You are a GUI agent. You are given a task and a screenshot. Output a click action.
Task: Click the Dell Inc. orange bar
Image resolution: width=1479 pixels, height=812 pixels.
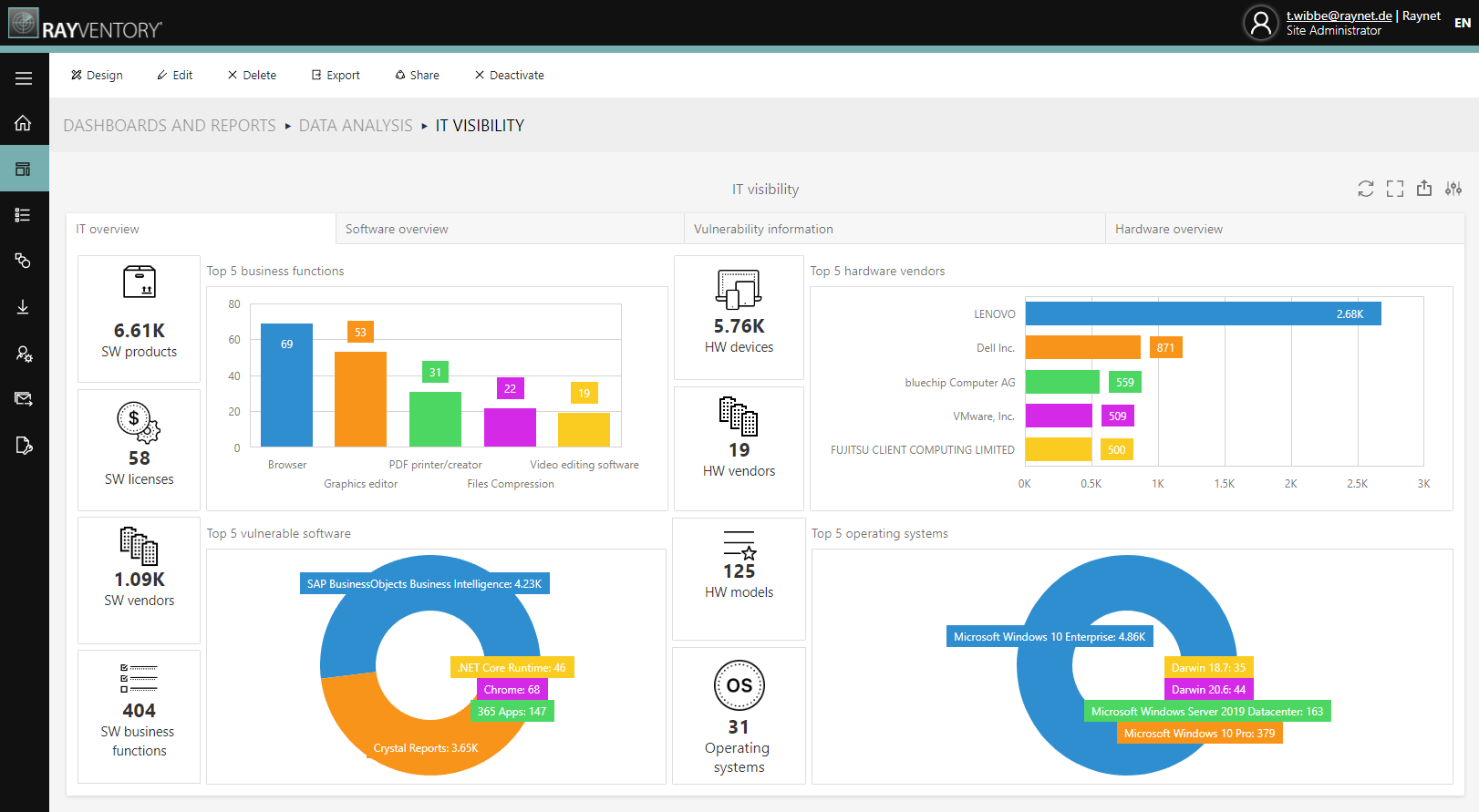(x=1083, y=347)
